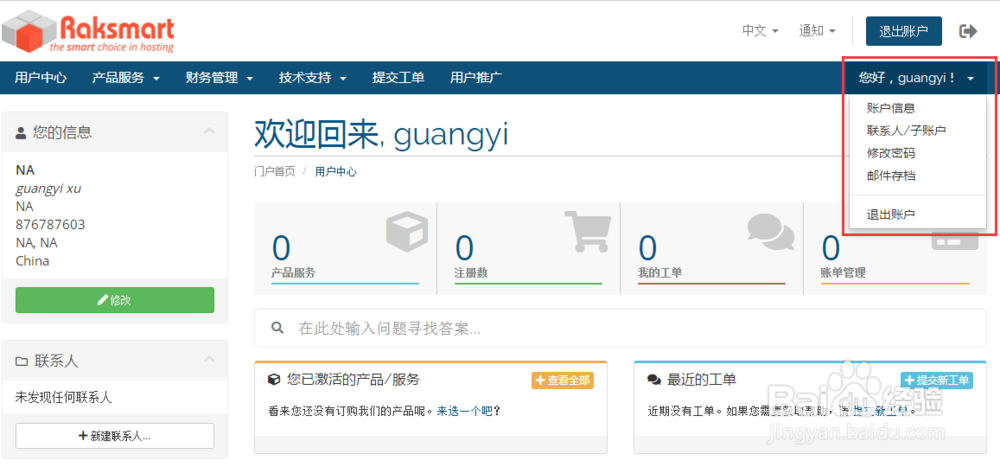Collapse the 您的信息 panel
The width and height of the screenshot is (1000, 467).
(209, 131)
